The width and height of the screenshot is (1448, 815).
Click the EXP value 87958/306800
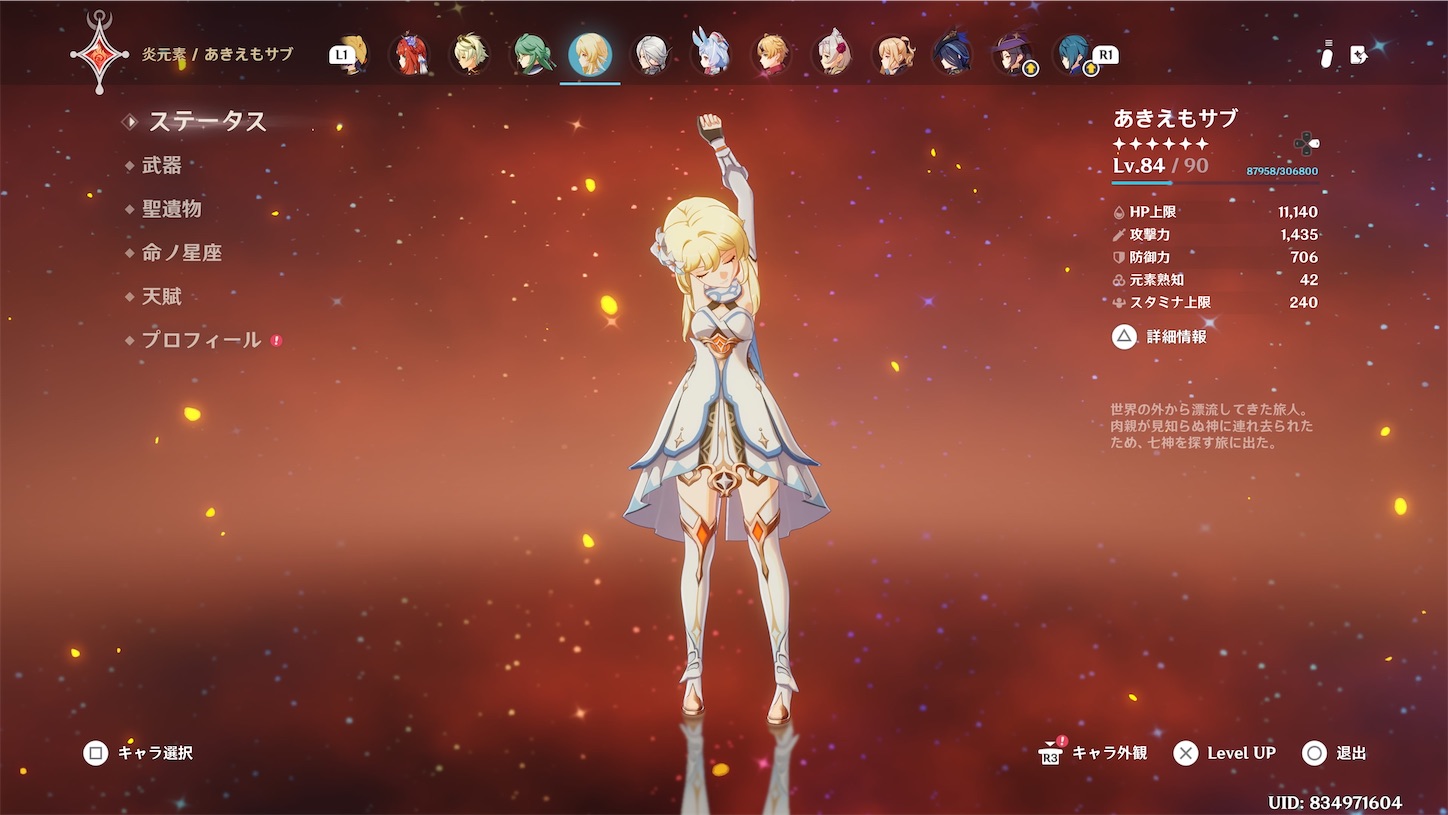click(x=1282, y=171)
